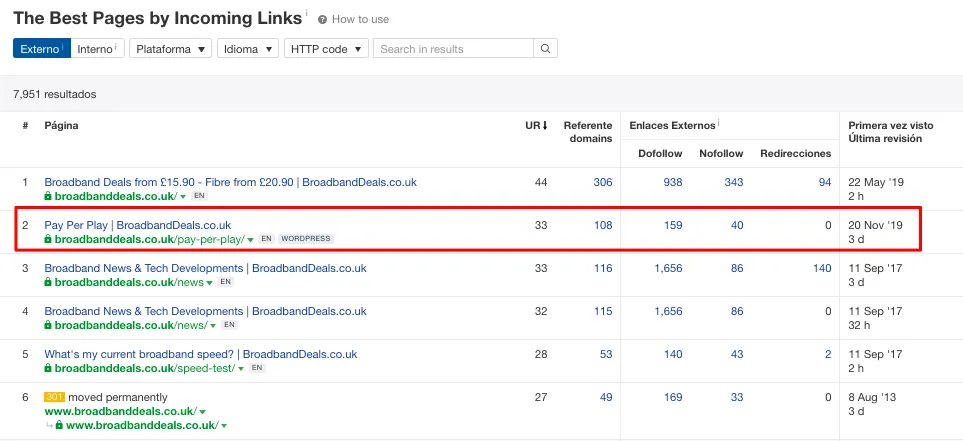Click the 159 dofollow value
This screenshot has width=963, height=441.
673,225
